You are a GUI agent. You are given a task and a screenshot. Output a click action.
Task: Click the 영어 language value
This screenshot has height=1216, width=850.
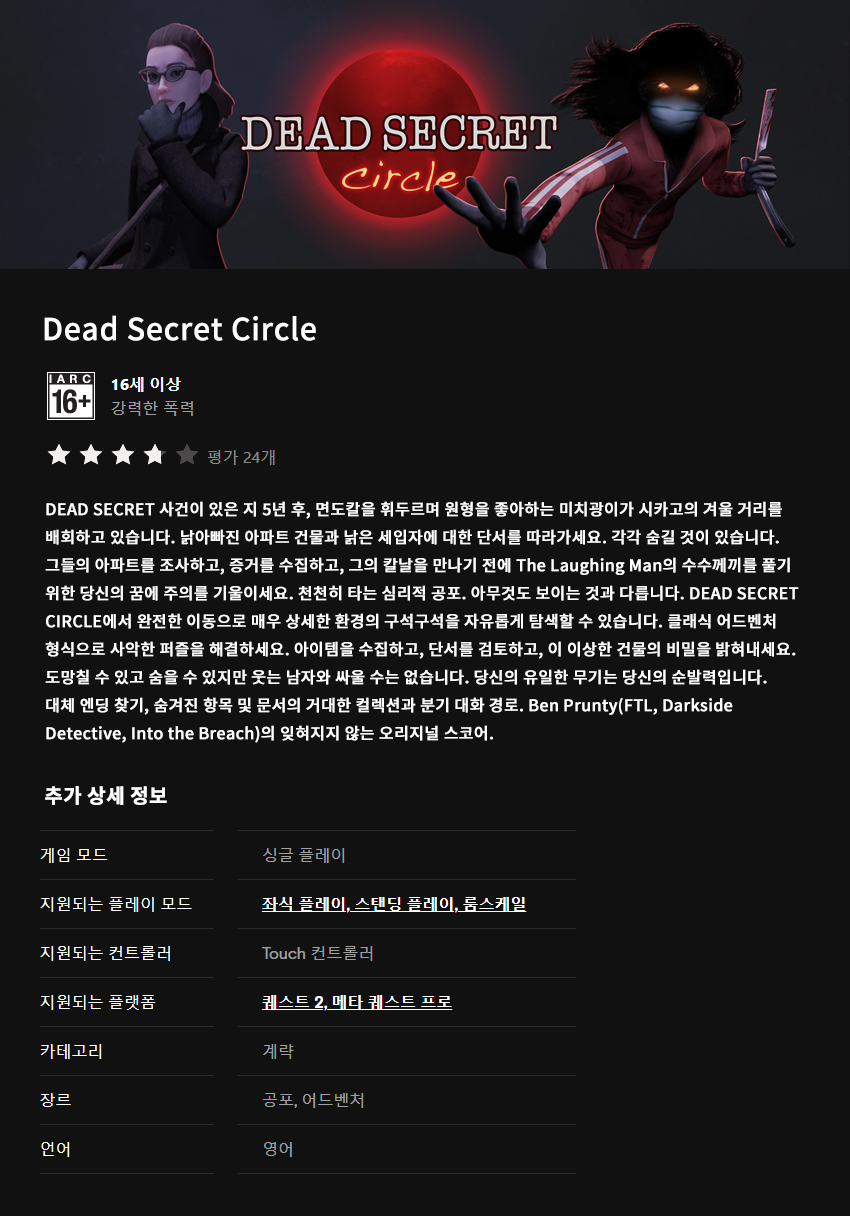[x=278, y=1149]
